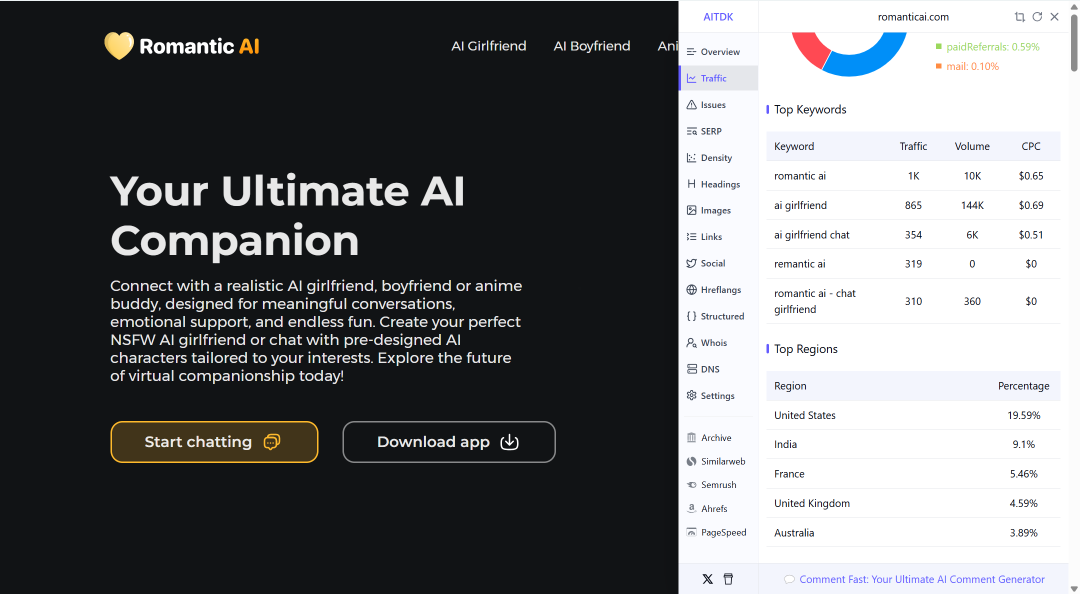This screenshot has width=1080, height=594.
Task: Click the X (Twitter) icon at panel bottom
Action: pyautogui.click(x=707, y=579)
